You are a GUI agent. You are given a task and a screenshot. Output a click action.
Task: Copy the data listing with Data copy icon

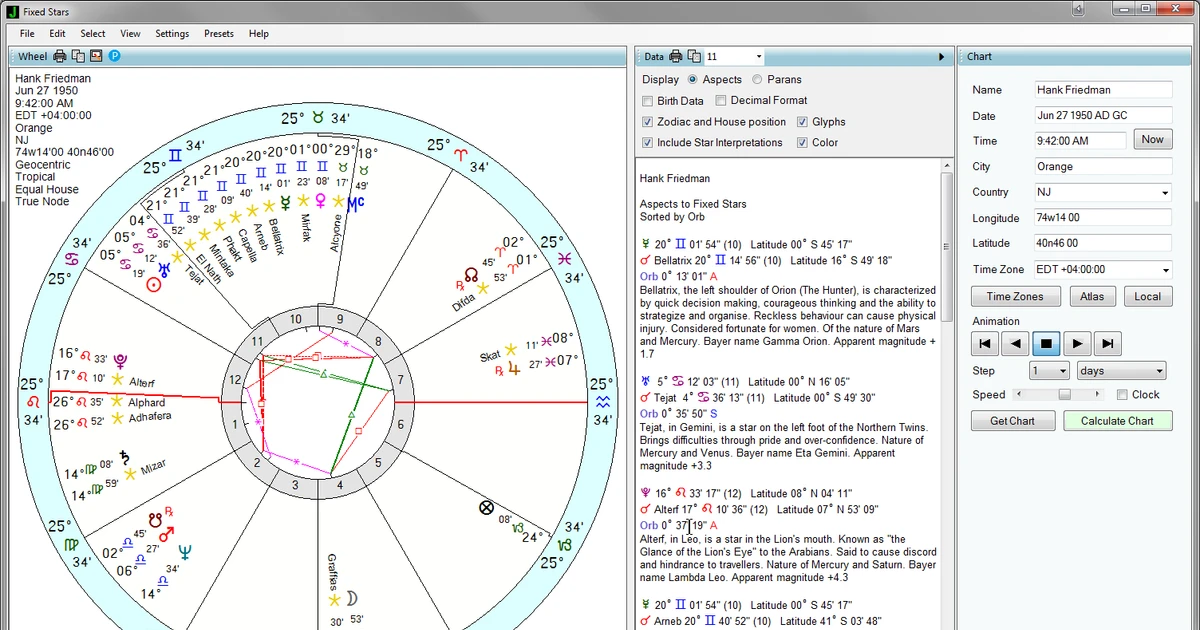[694, 56]
